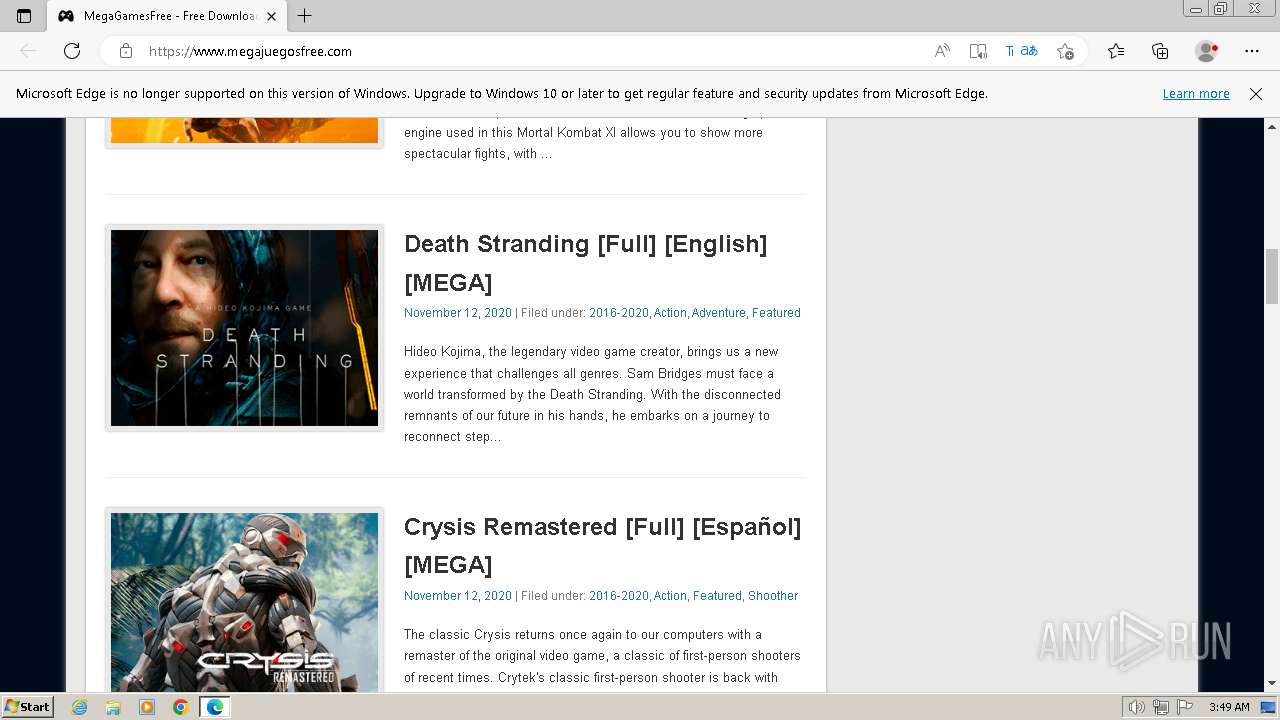1280x720 pixels.
Task: Open Featured category under Crysis Remastered
Action: [x=717, y=596]
